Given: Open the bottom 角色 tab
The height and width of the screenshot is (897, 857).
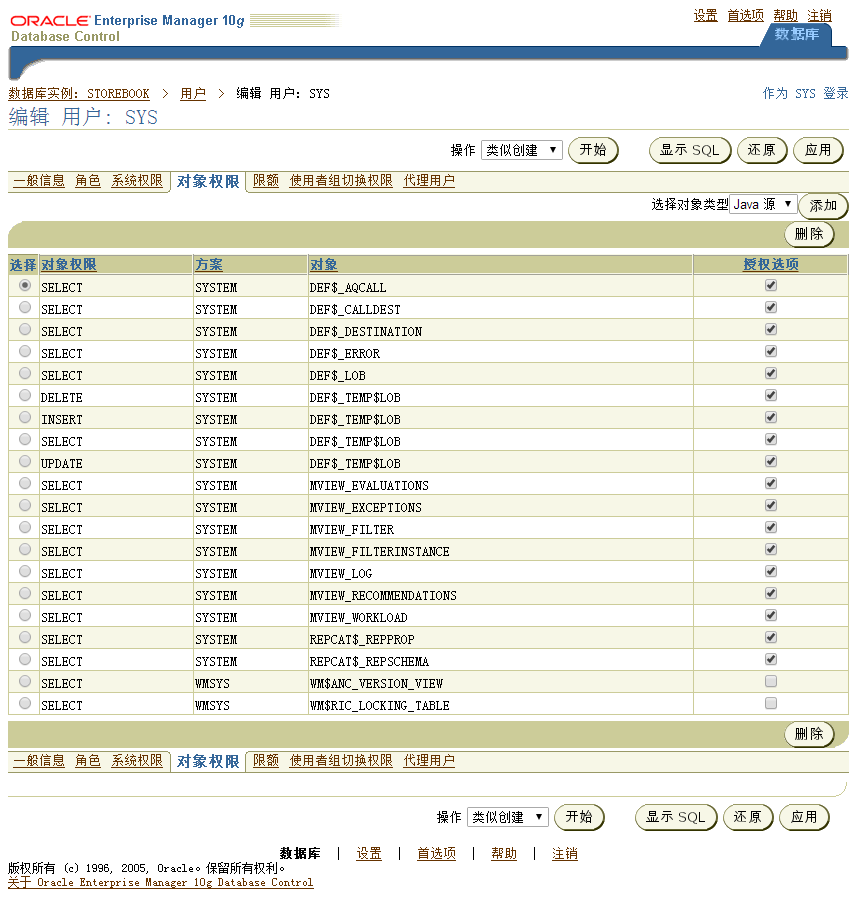Looking at the screenshot, I should [x=88, y=761].
